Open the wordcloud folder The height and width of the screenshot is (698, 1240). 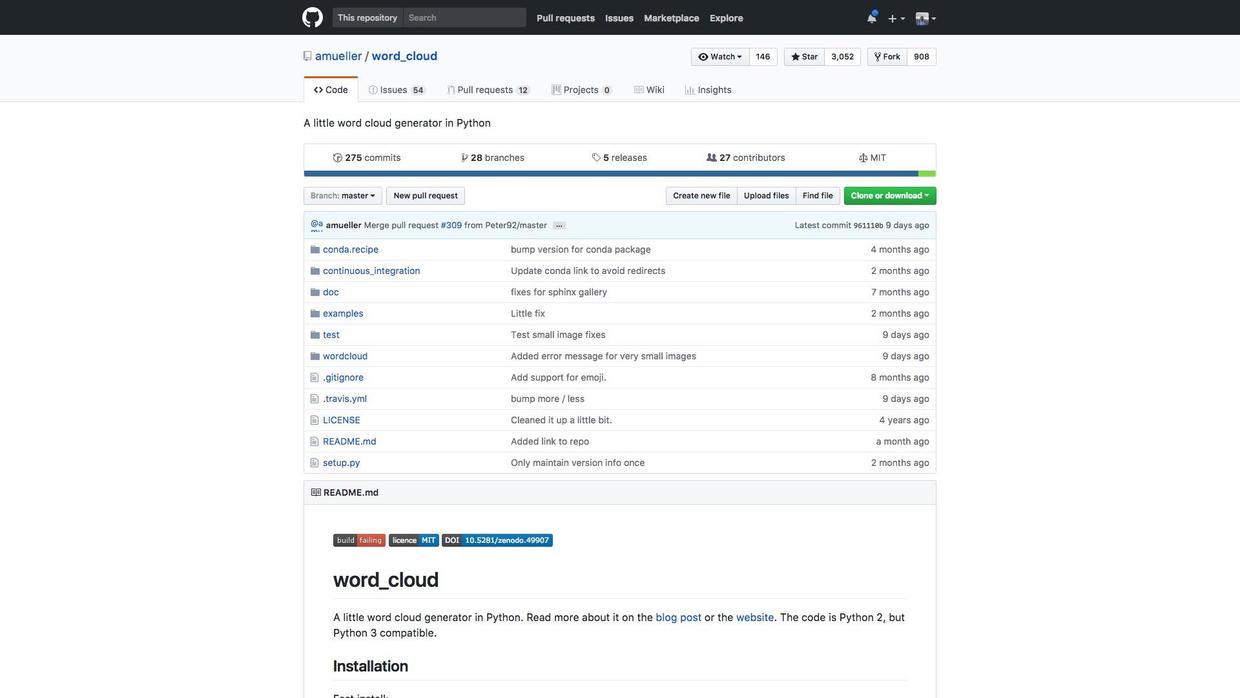point(345,356)
